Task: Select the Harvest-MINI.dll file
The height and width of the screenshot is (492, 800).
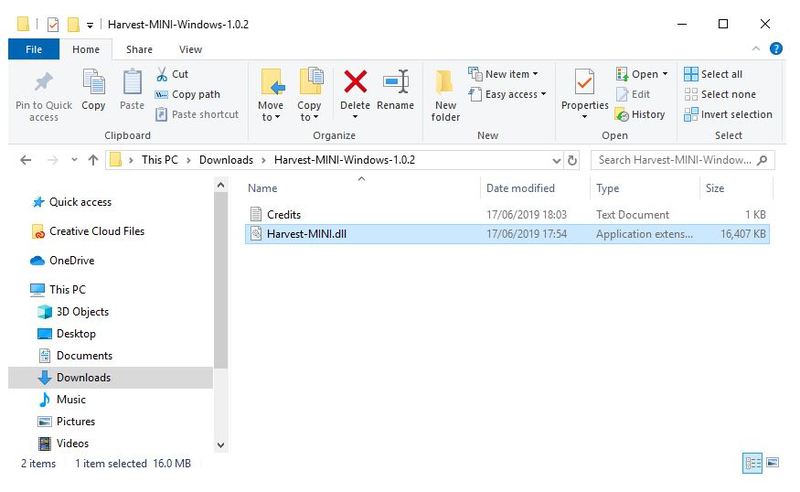Action: click(507, 234)
